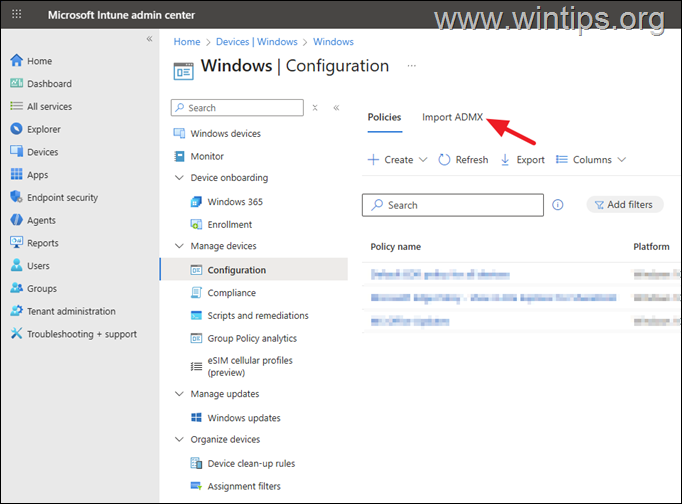This screenshot has height=504, width=682.
Task: Open Device clean-up rules icon
Action: 196,463
